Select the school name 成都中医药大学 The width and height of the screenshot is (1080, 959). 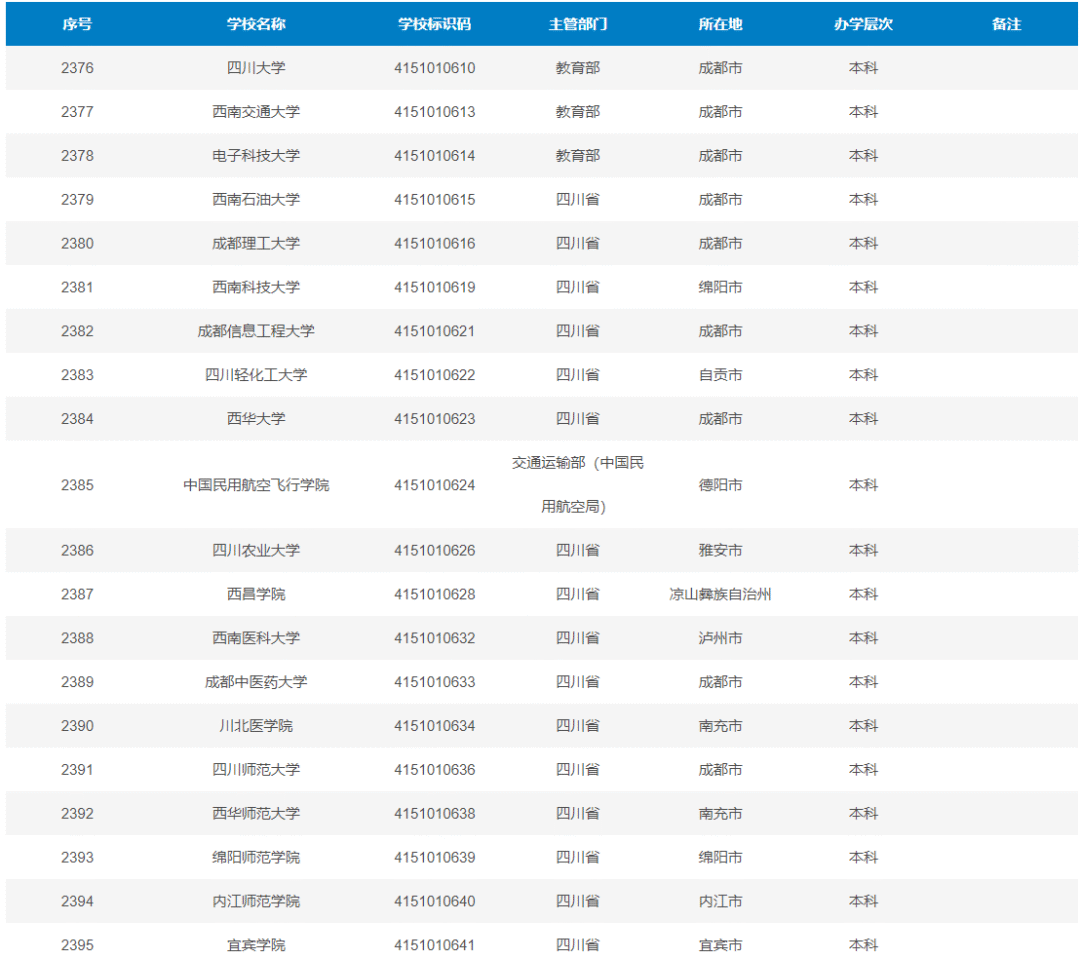[x=256, y=682]
